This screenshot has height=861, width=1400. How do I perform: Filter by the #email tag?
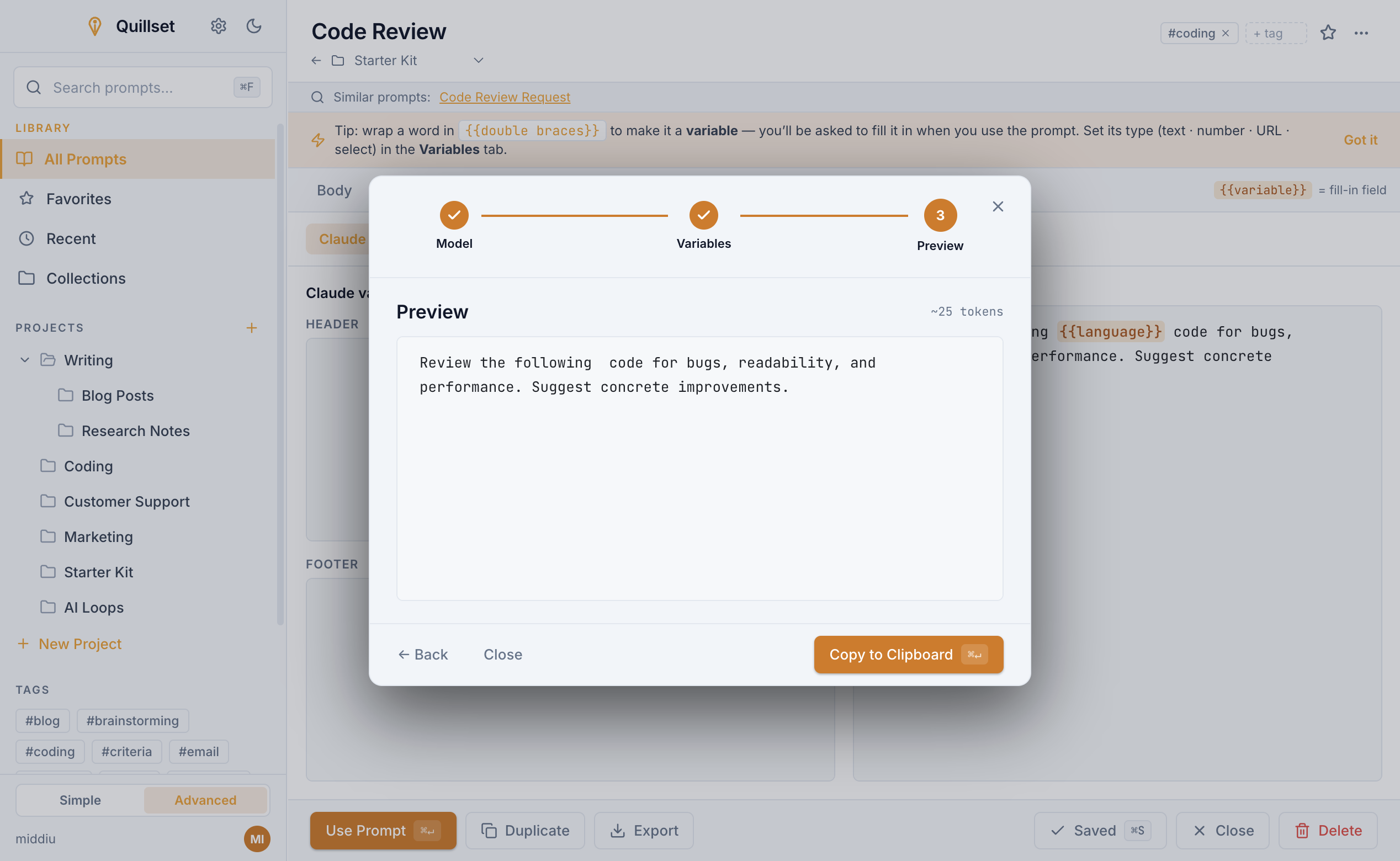(199, 751)
